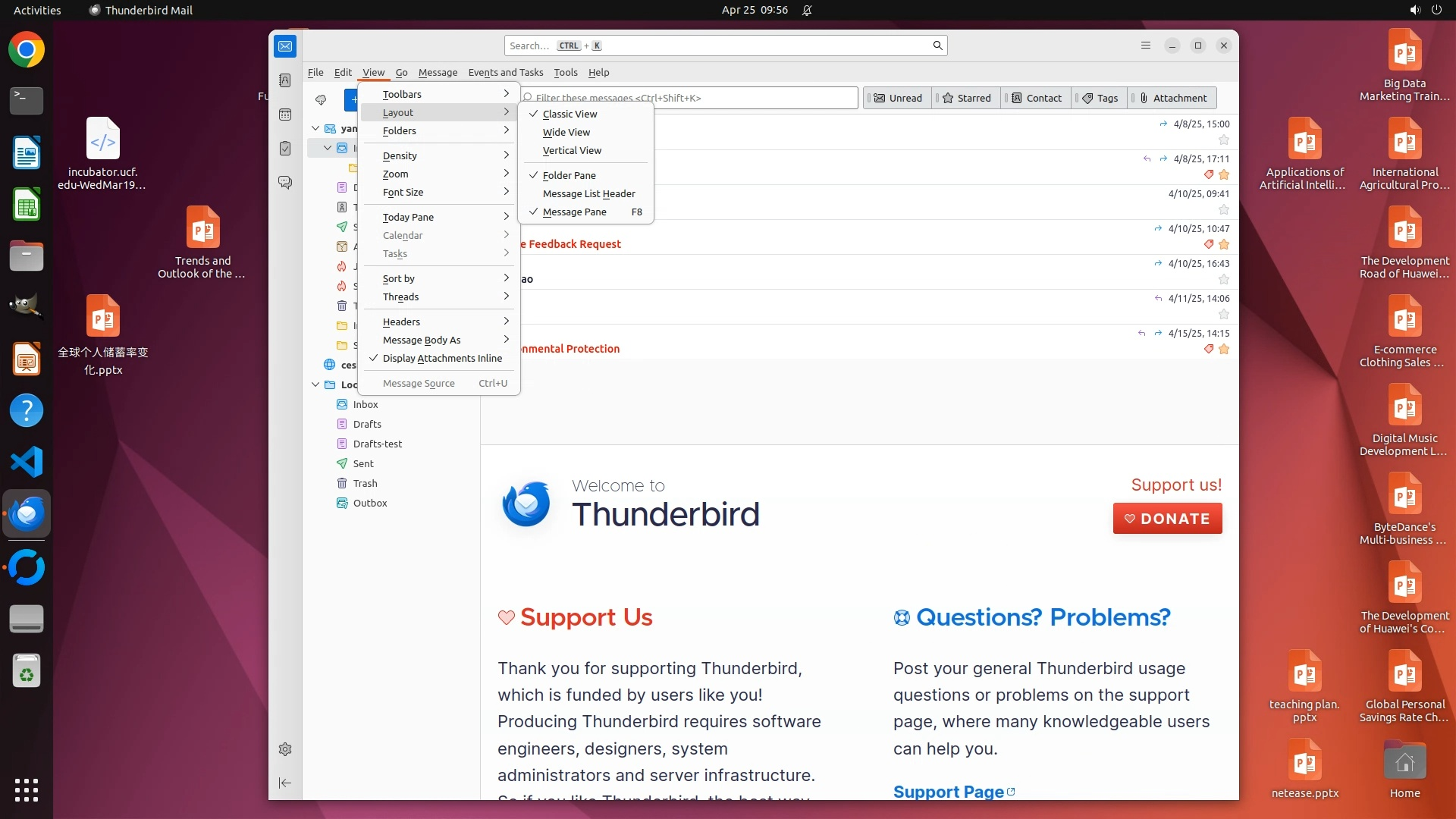Image resolution: width=1456 pixels, height=819 pixels.
Task: Uncheck Folder Pane option
Action: 569,175
